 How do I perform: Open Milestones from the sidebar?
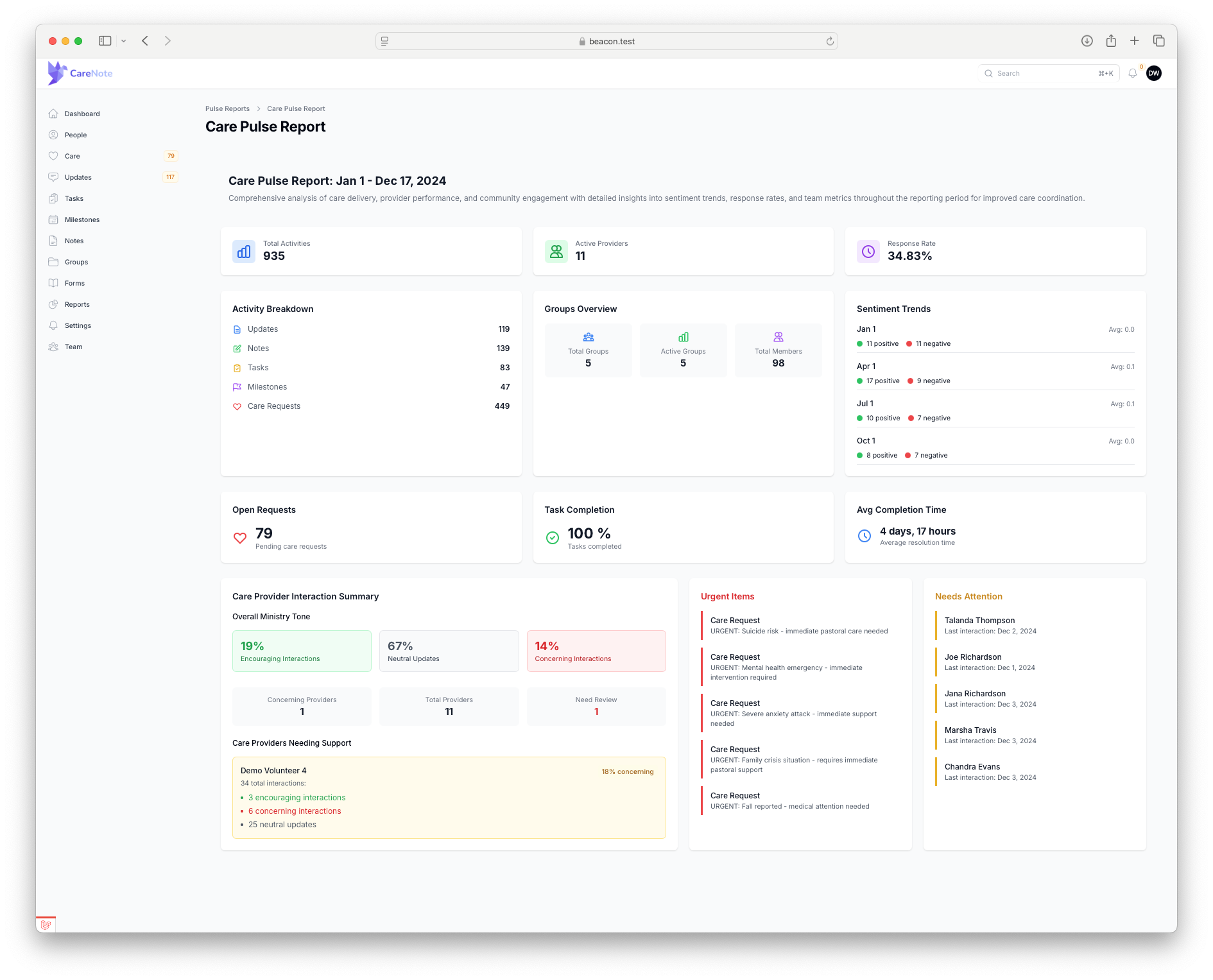coord(82,219)
